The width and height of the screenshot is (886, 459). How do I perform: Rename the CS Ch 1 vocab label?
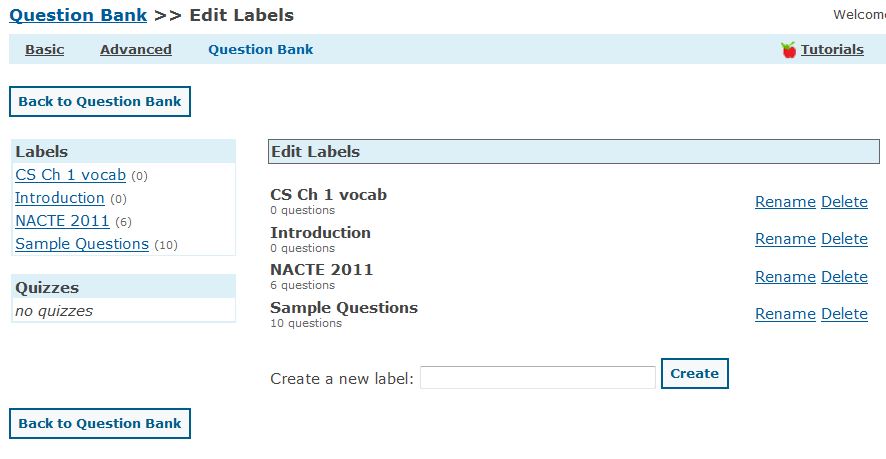[x=785, y=202]
